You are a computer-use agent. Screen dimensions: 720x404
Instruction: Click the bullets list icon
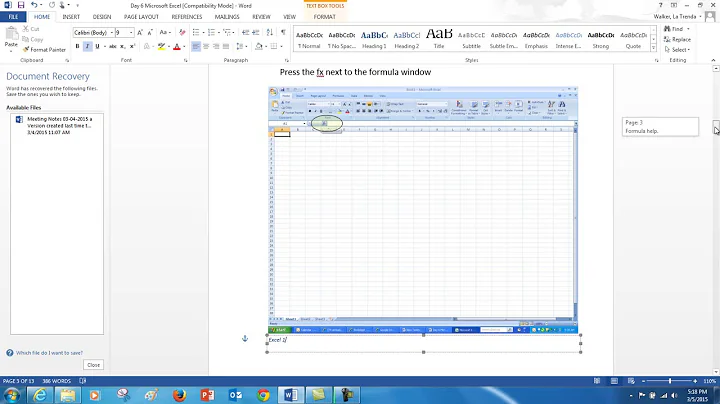tap(198, 33)
